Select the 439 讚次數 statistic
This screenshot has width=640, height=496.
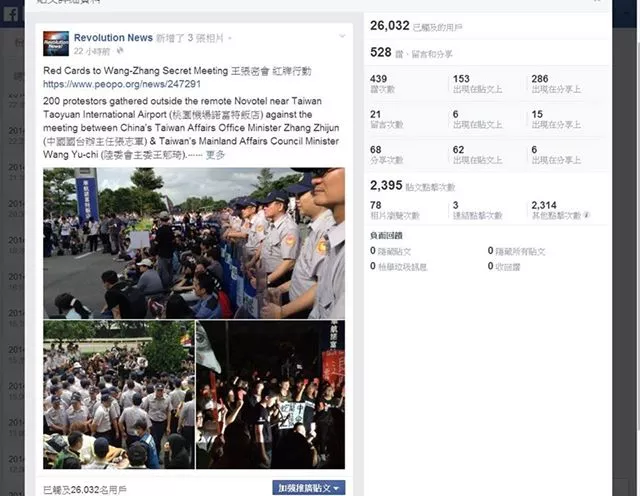tap(382, 84)
